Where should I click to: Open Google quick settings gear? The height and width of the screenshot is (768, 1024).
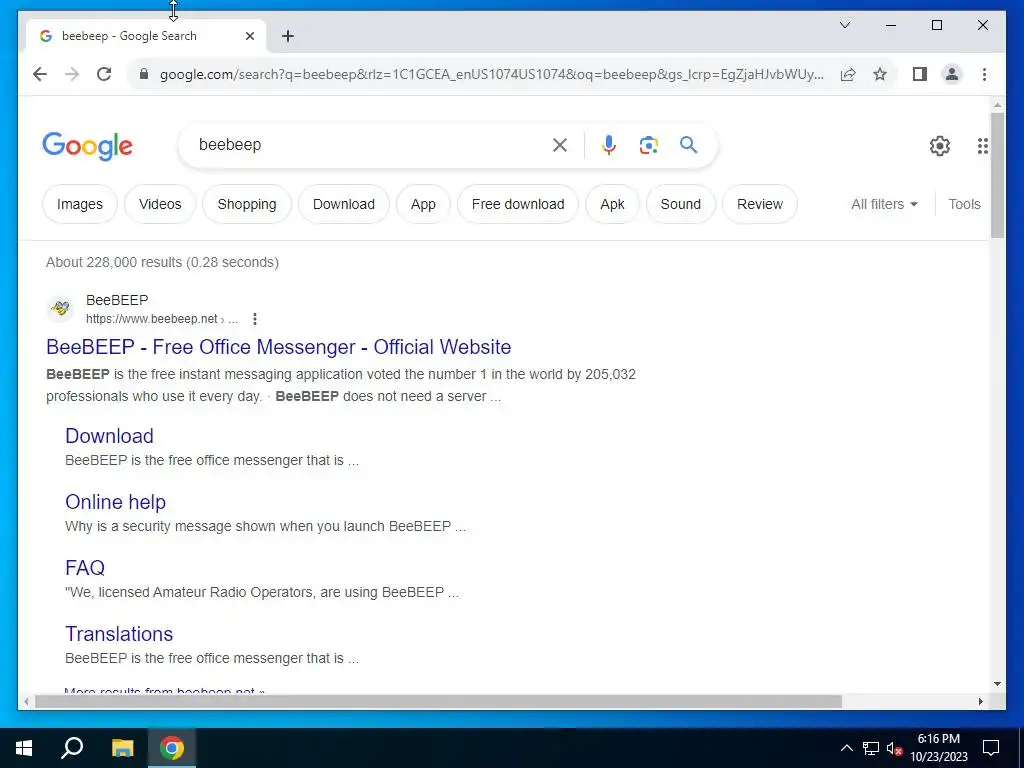(x=940, y=146)
